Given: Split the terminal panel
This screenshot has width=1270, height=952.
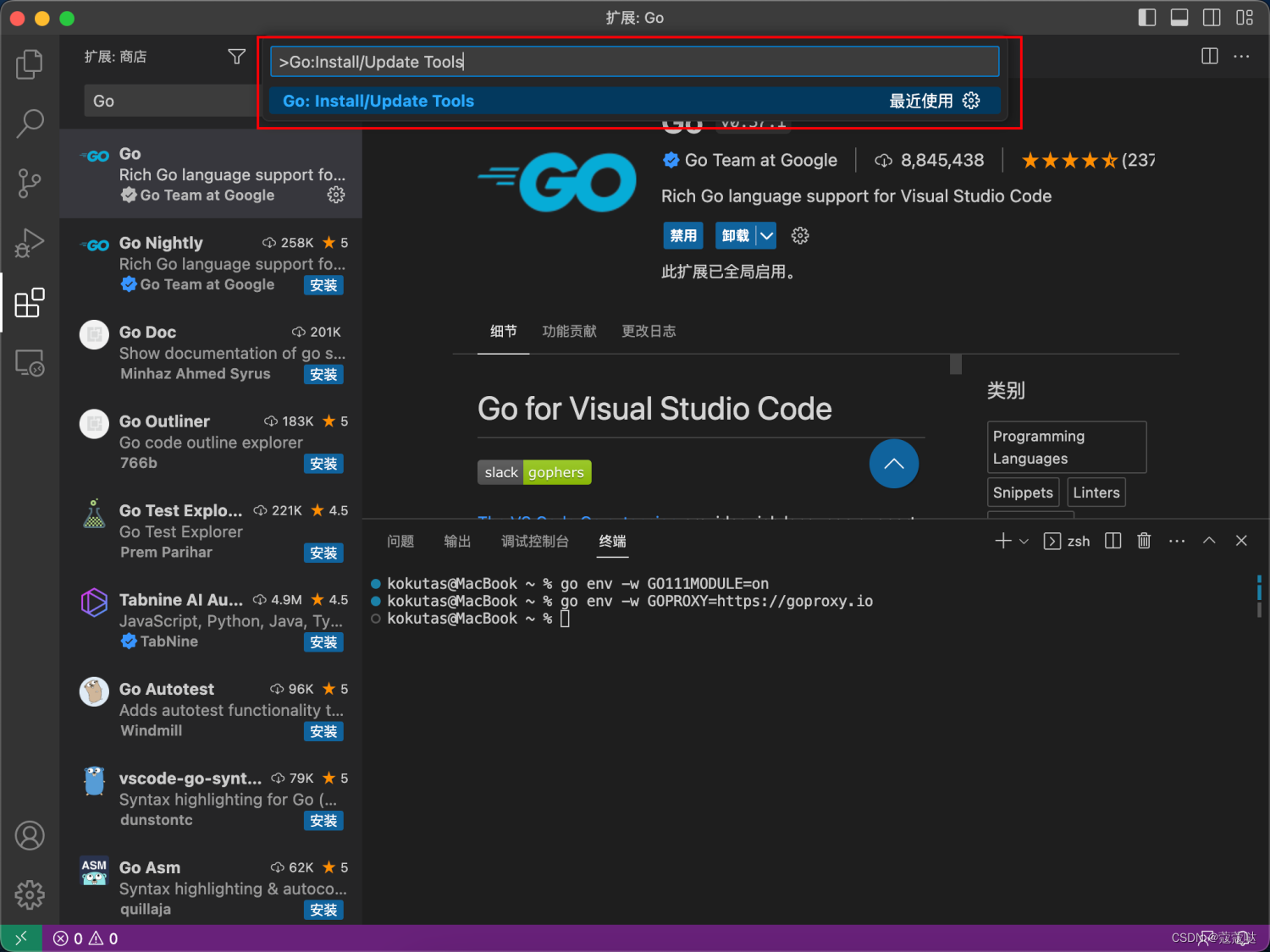Looking at the screenshot, I should (x=1113, y=541).
